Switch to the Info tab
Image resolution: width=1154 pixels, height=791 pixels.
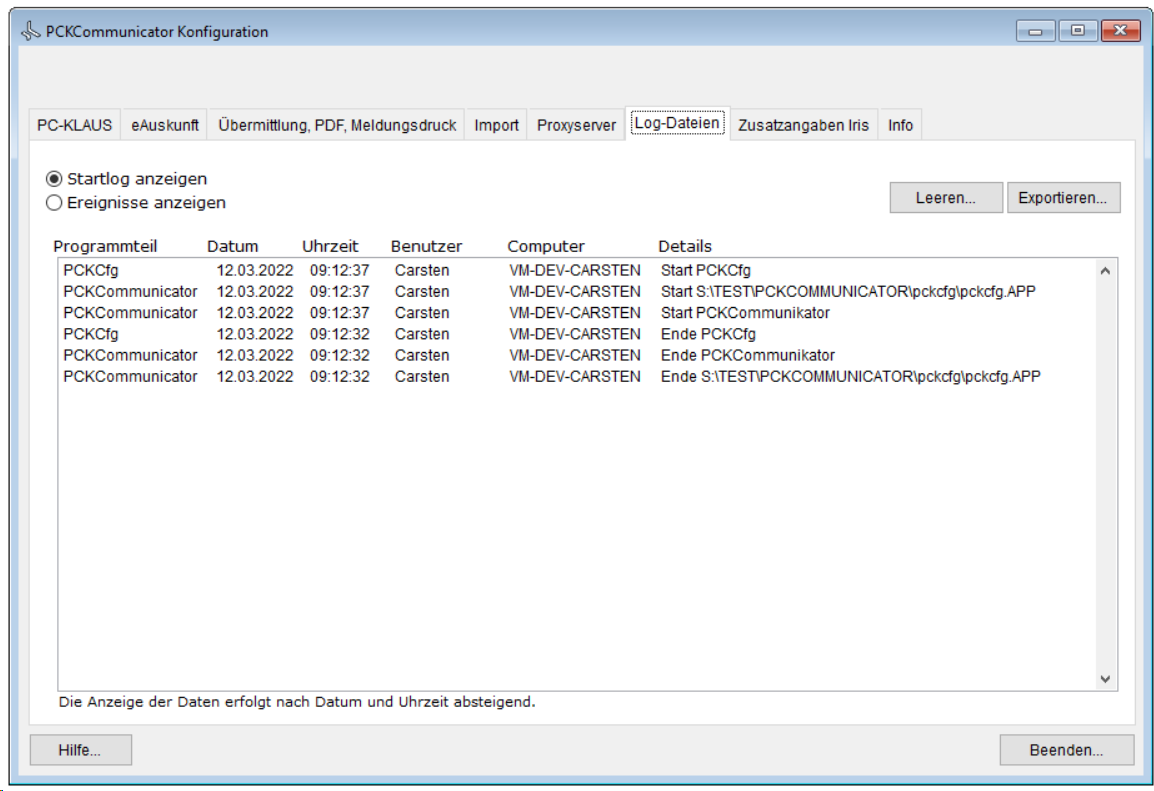(900, 125)
